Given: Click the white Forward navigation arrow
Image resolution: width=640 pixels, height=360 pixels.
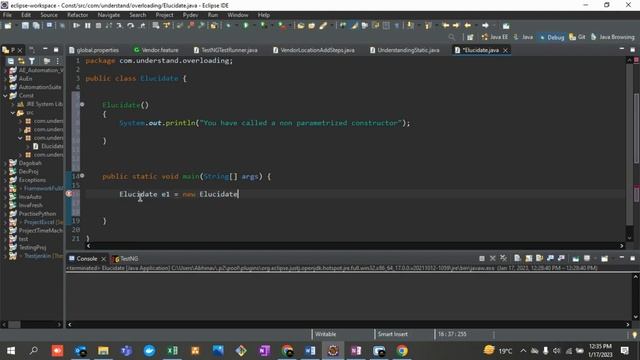Looking at the screenshot, I should (x=485, y=25).
